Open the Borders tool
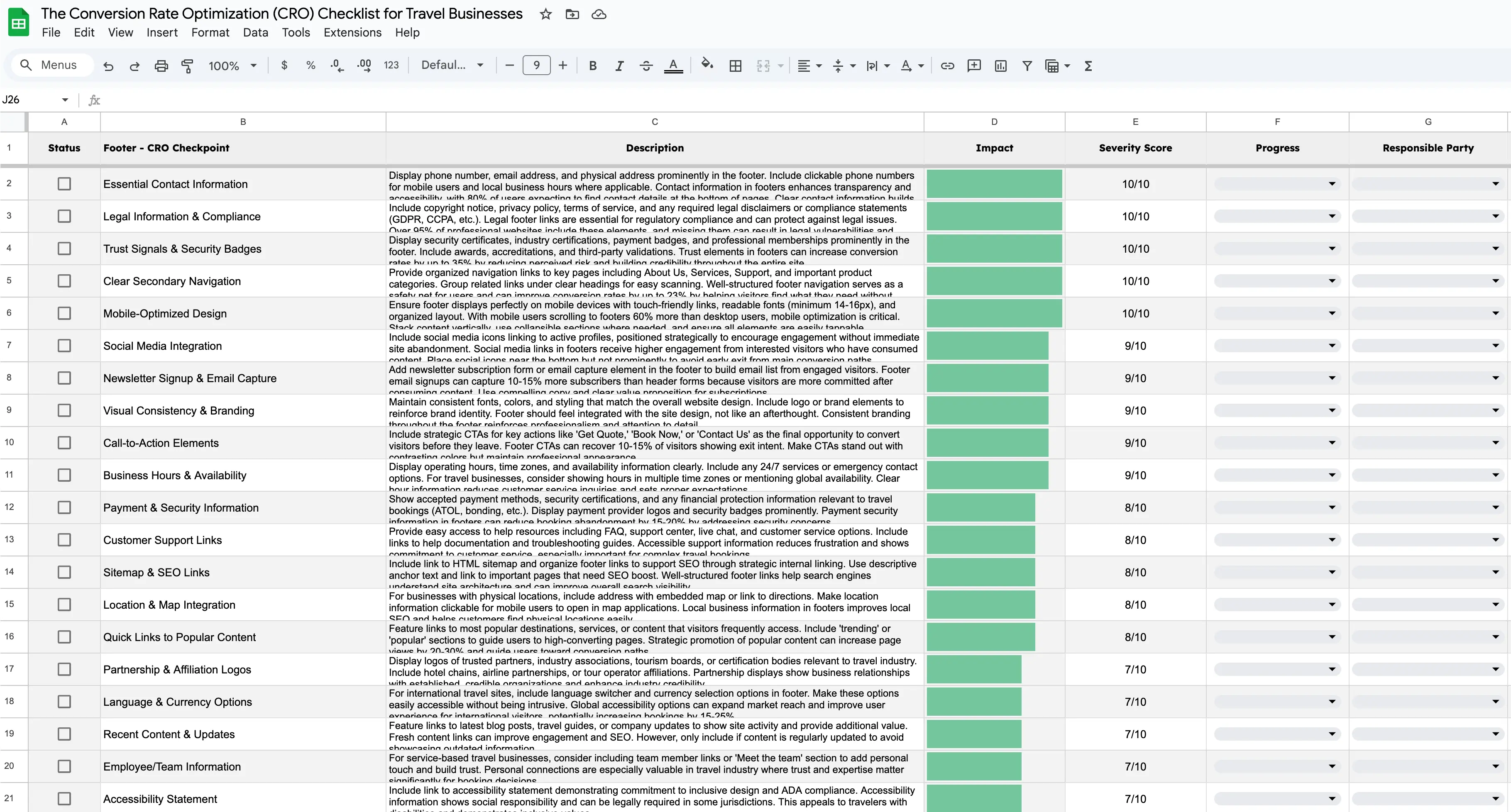Image resolution: width=1511 pixels, height=812 pixels. pyautogui.click(x=735, y=66)
